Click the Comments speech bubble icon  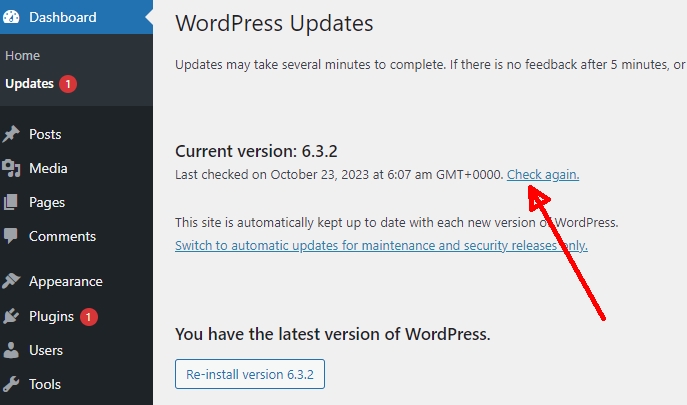[11, 236]
